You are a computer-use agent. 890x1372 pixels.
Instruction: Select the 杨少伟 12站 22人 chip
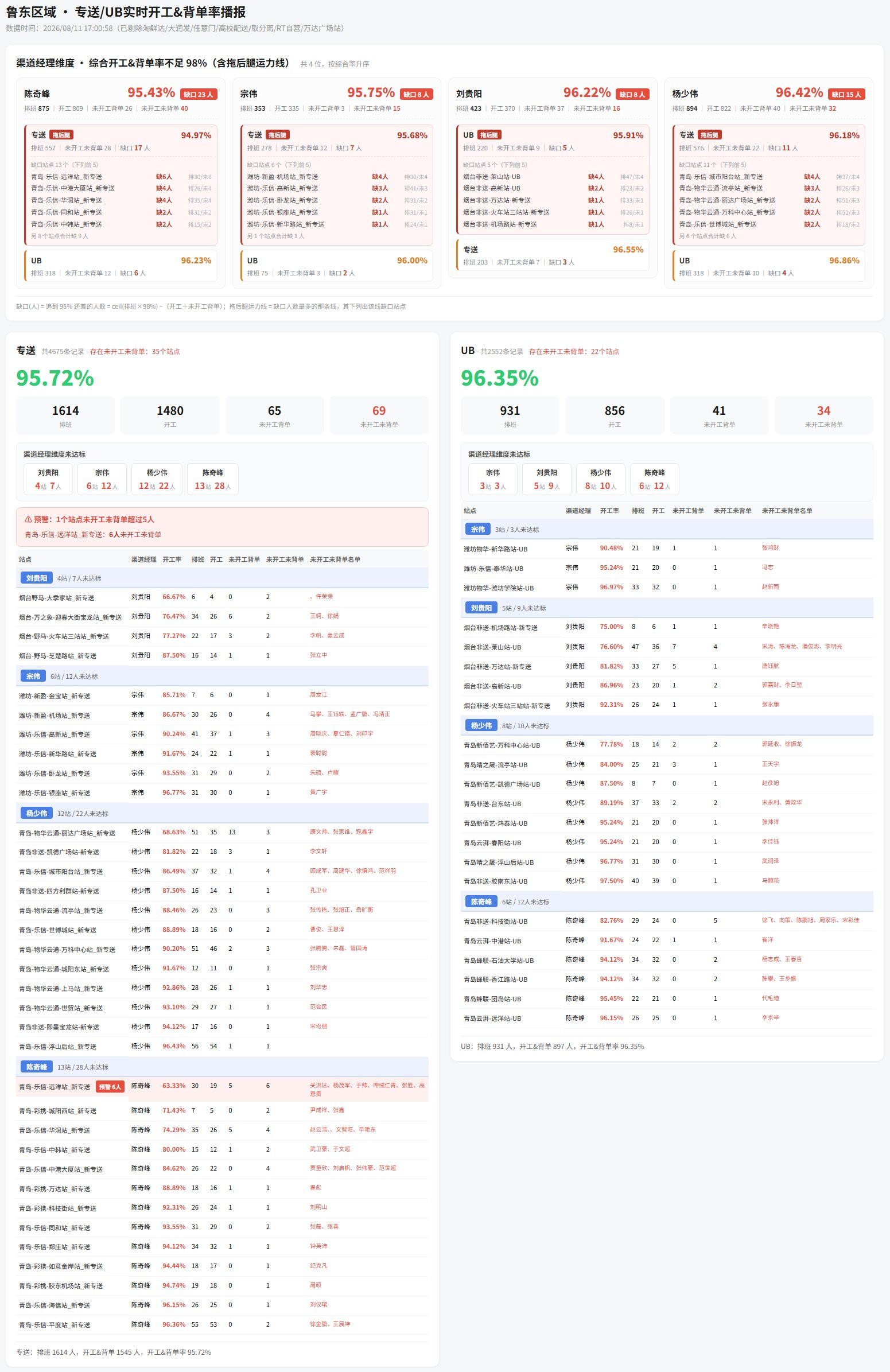157,479
